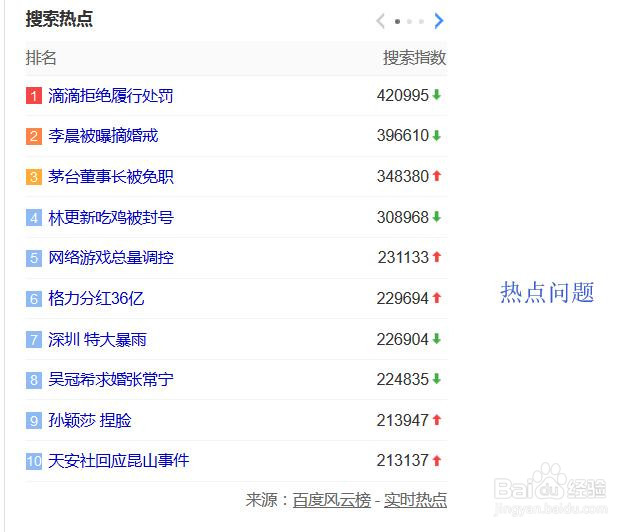Click search index value 226904

pos(403,339)
